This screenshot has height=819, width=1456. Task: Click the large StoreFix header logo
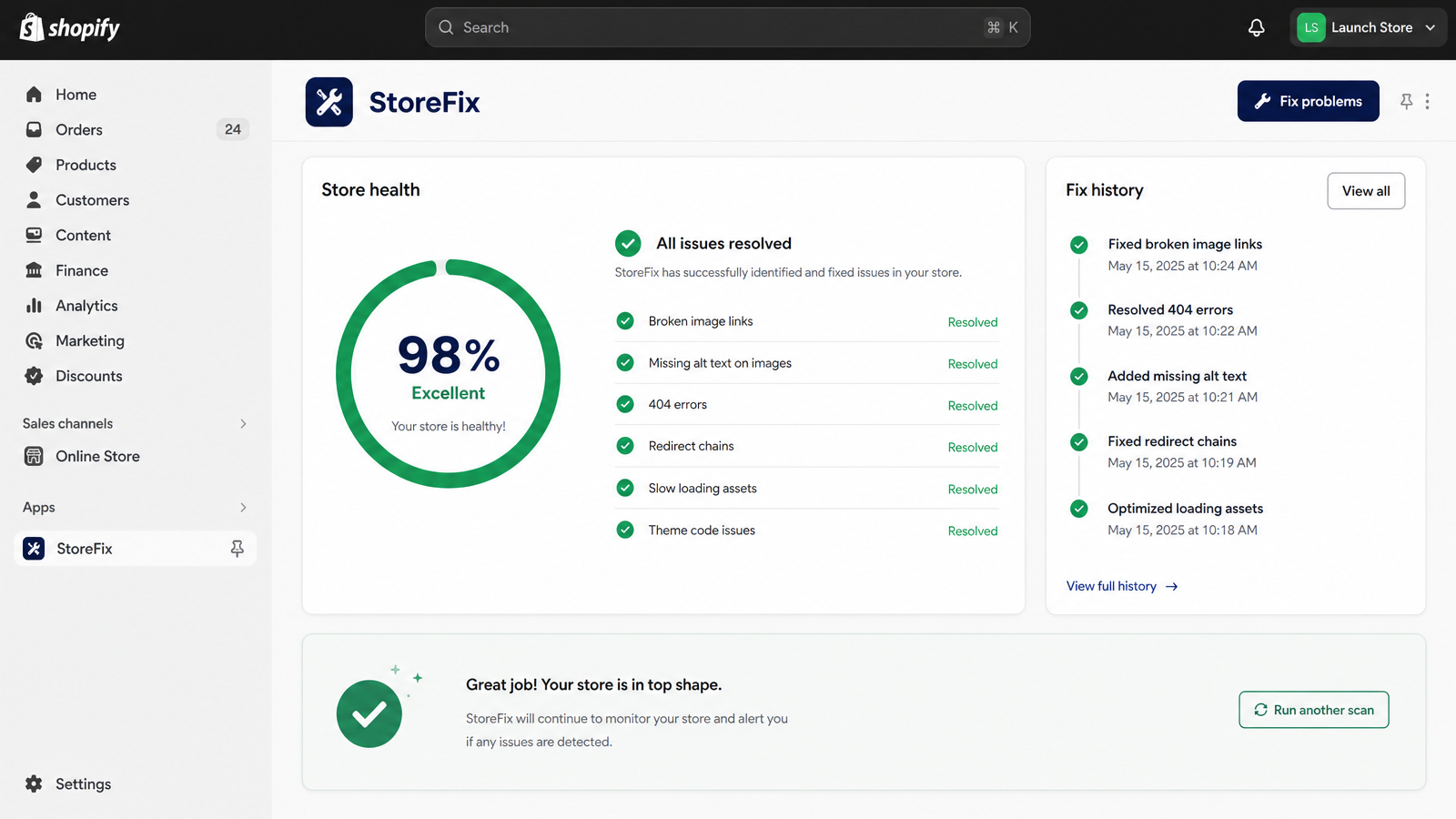click(329, 102)
